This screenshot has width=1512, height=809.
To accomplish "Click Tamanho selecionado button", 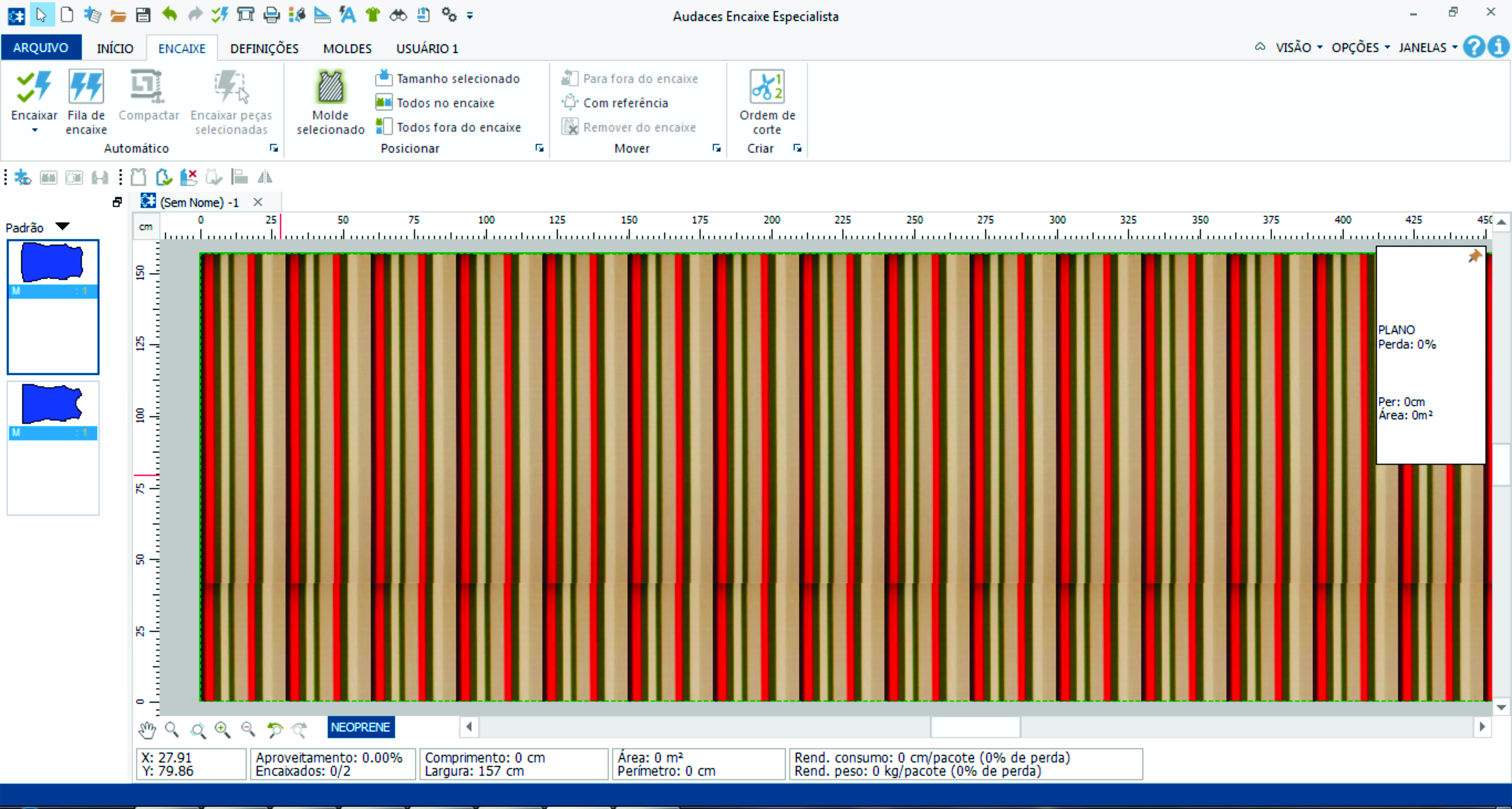I will click(x=448, y=78).
